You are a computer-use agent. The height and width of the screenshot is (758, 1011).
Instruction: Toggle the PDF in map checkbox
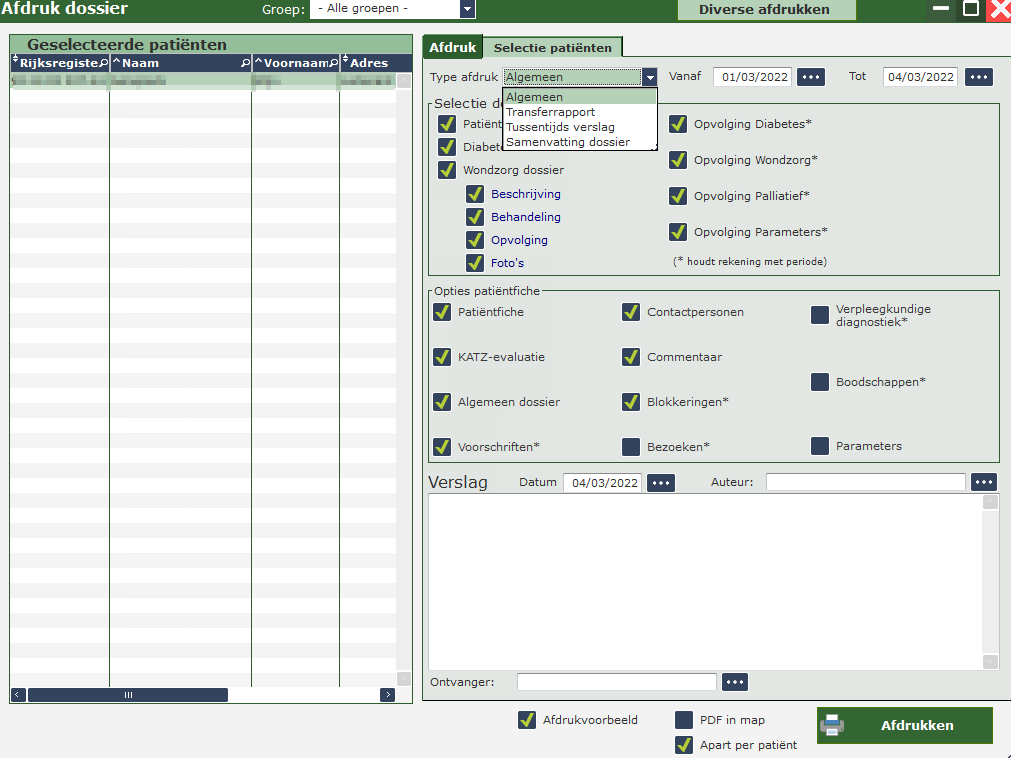pyautogui.click(x=684, y=720)
